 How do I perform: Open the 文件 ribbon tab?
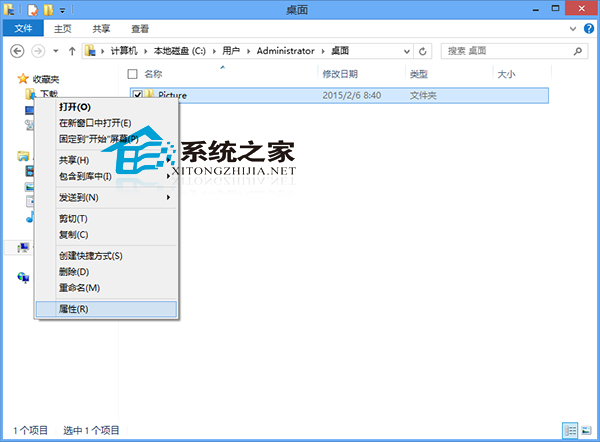pos(23,29)
